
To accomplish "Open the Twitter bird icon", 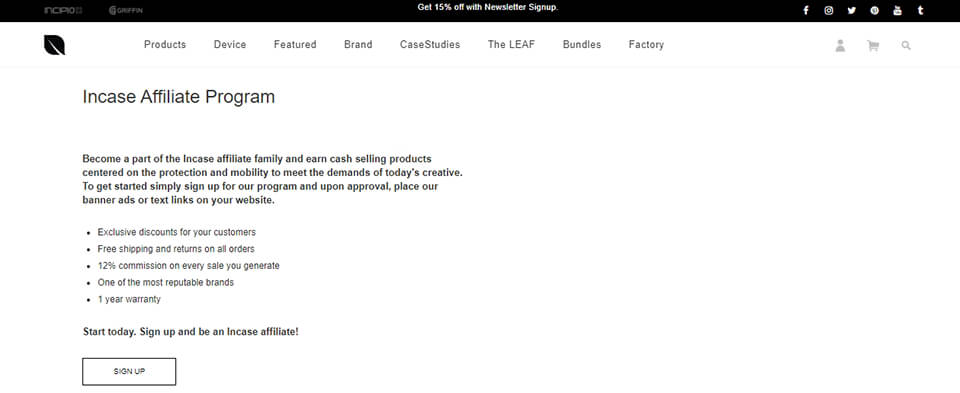I will coord(851,10).
